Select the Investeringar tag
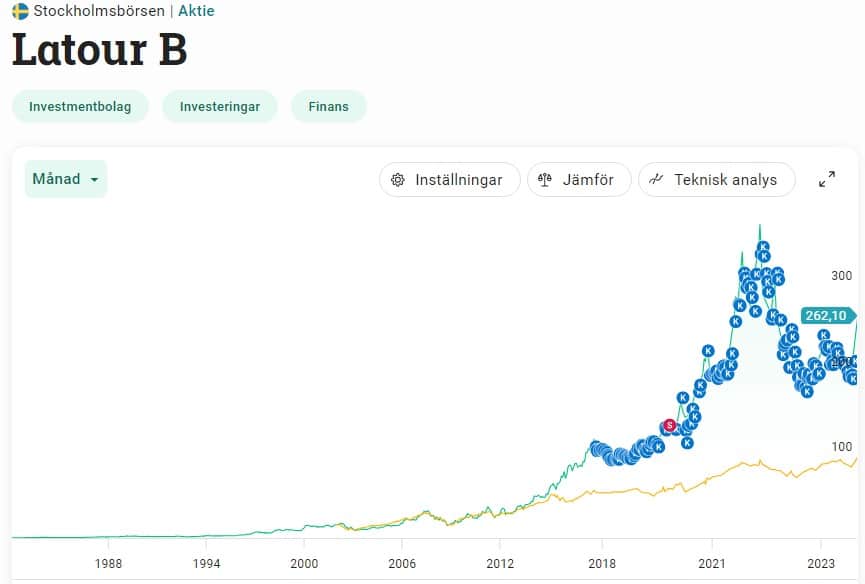The width and height of the screenshot is (865, 584). (x=219, y=106)
